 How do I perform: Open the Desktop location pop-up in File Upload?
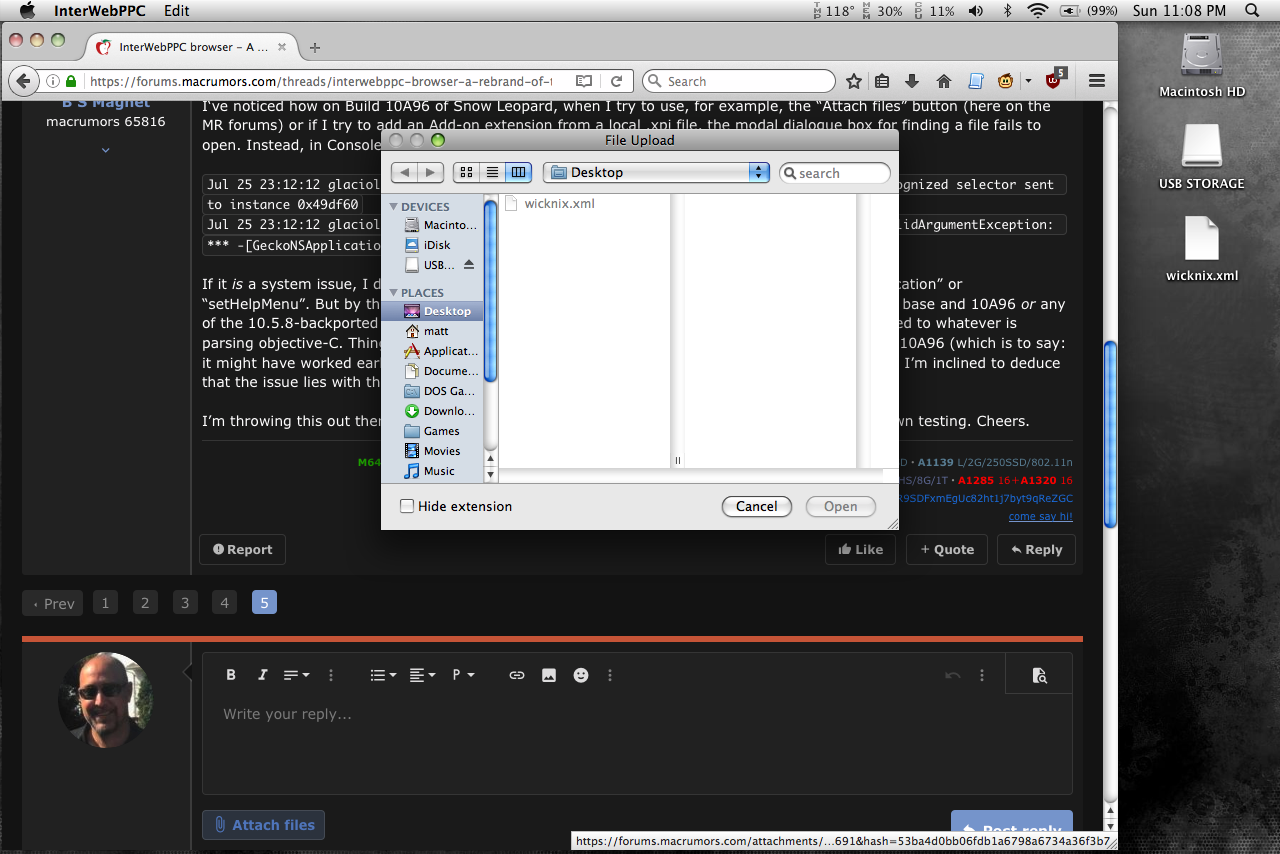[x=656, y=172]
